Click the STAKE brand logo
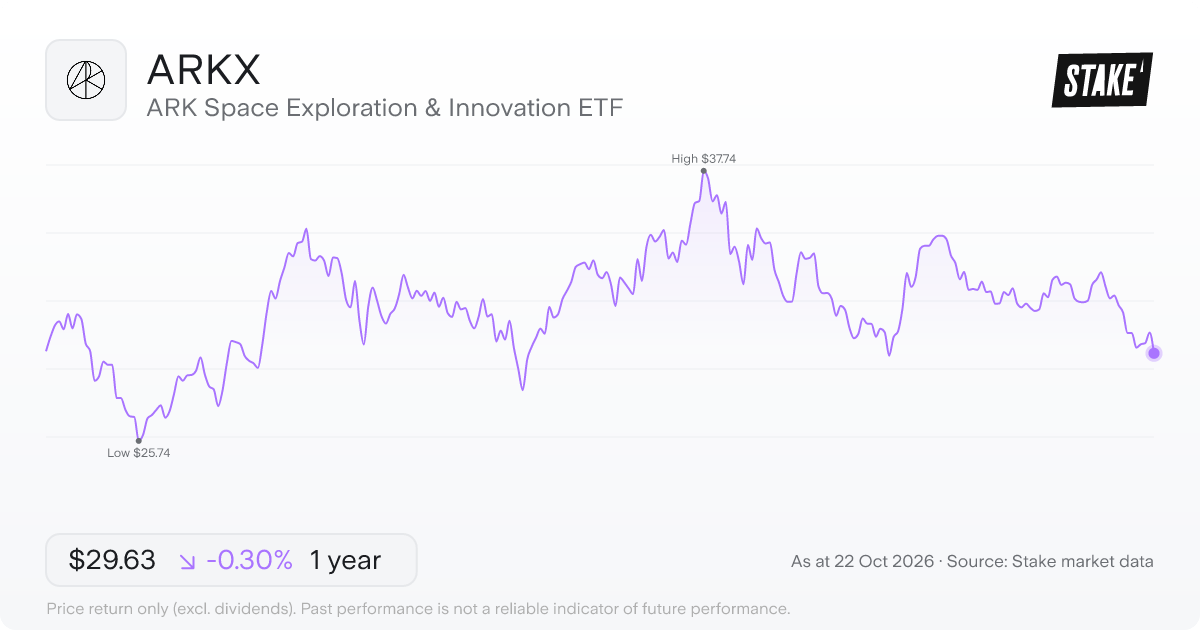The image size is (1200, 630). pos(1102,80)
